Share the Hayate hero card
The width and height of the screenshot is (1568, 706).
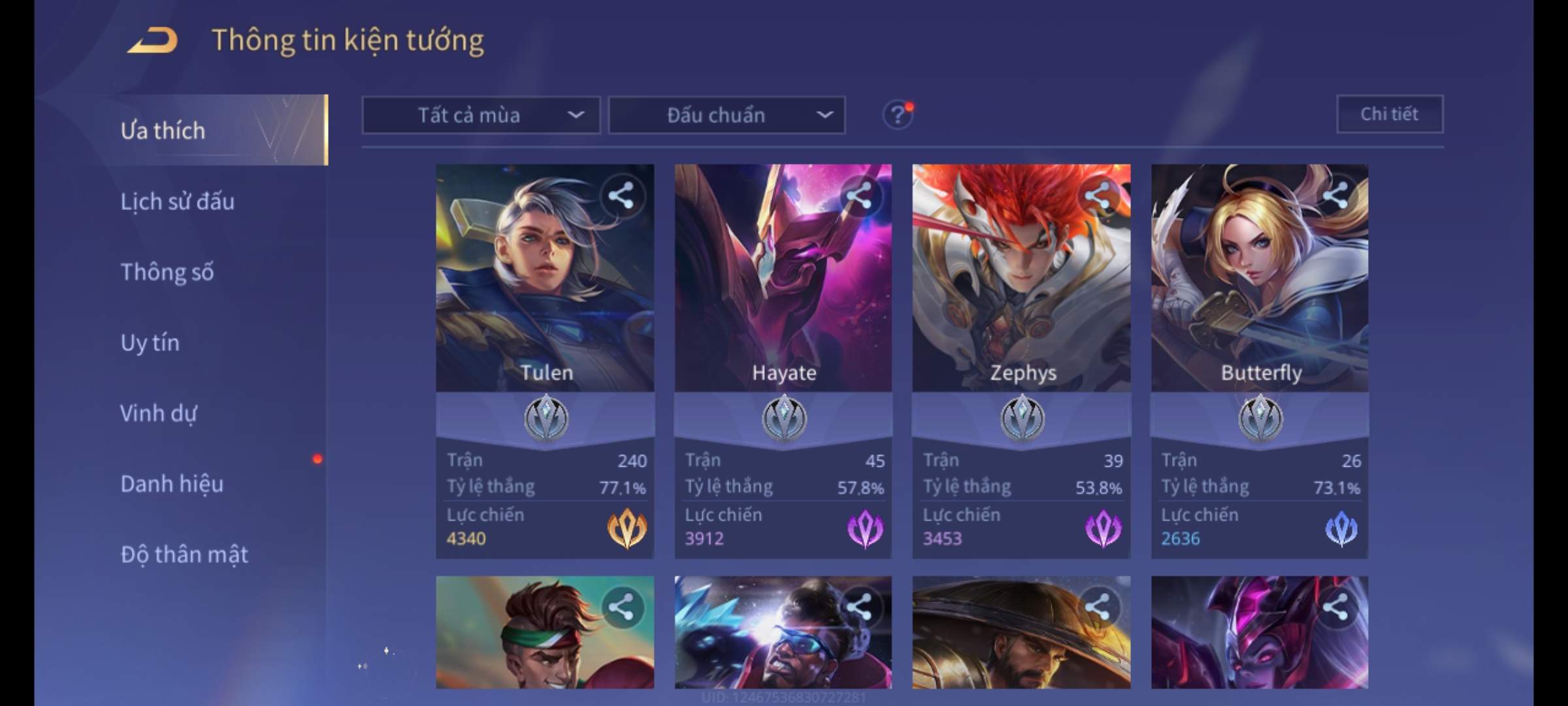coord(859,196)
